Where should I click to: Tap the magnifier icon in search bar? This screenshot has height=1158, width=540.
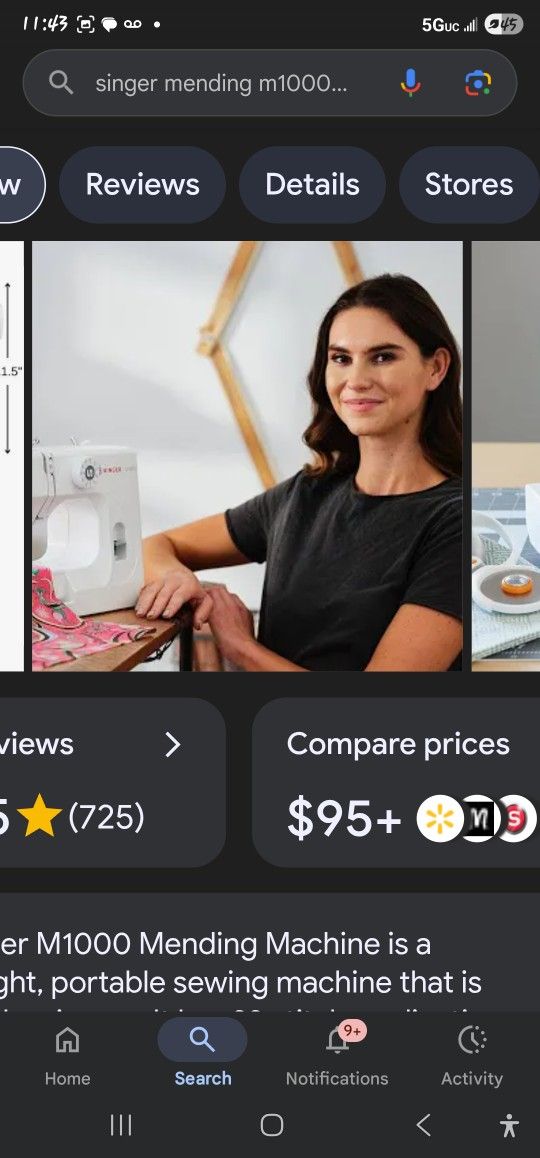[61, 83]
